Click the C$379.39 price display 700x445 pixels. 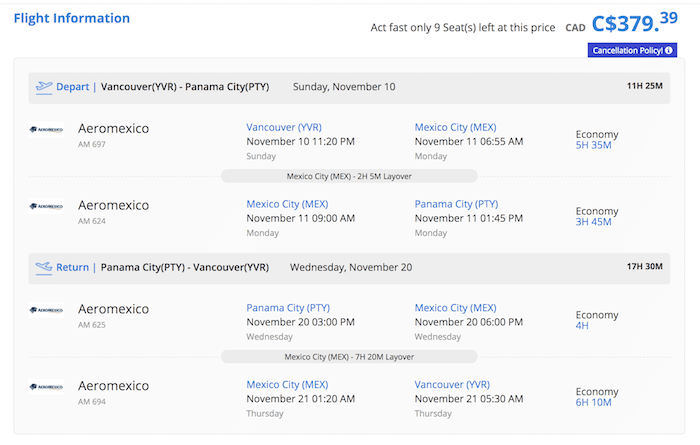pos(634,22)
